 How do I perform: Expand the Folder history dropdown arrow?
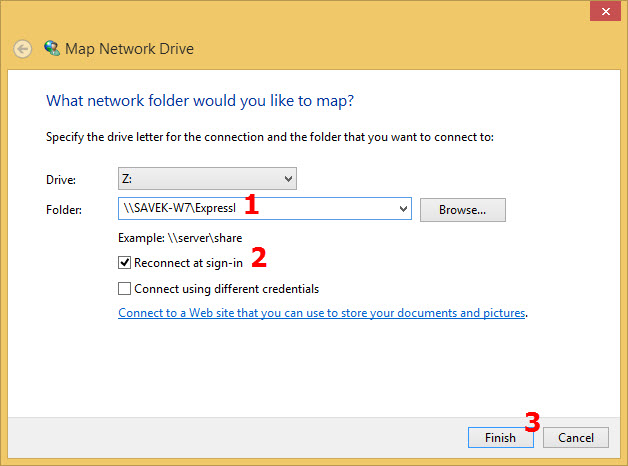coord(403,209)
